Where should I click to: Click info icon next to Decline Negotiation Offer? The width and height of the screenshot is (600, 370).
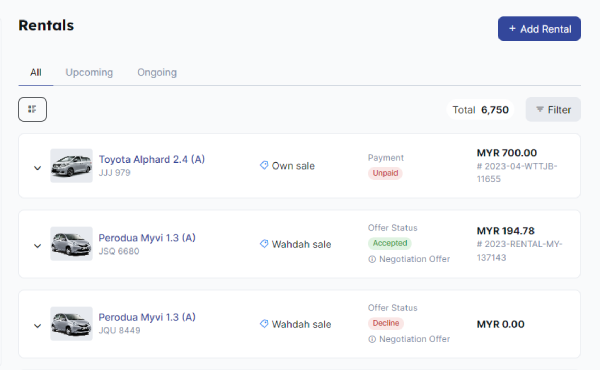pos(372,339)
